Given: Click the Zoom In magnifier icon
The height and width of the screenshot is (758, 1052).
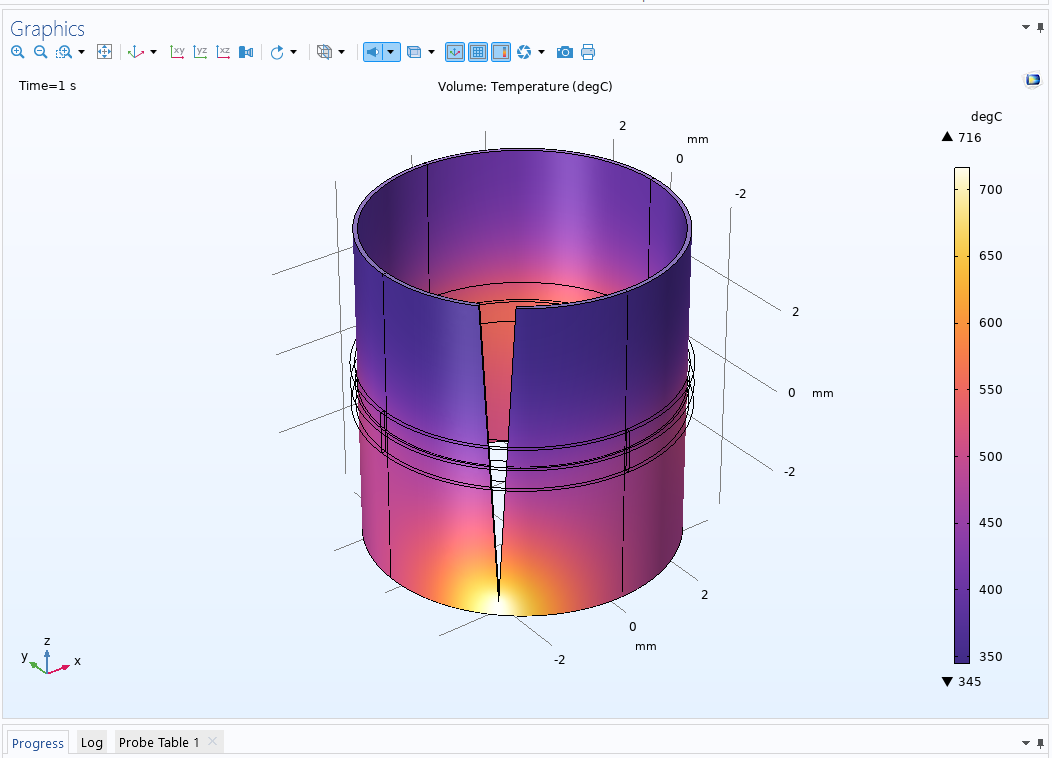Looking at the screenshot, I should click(17, 52).
